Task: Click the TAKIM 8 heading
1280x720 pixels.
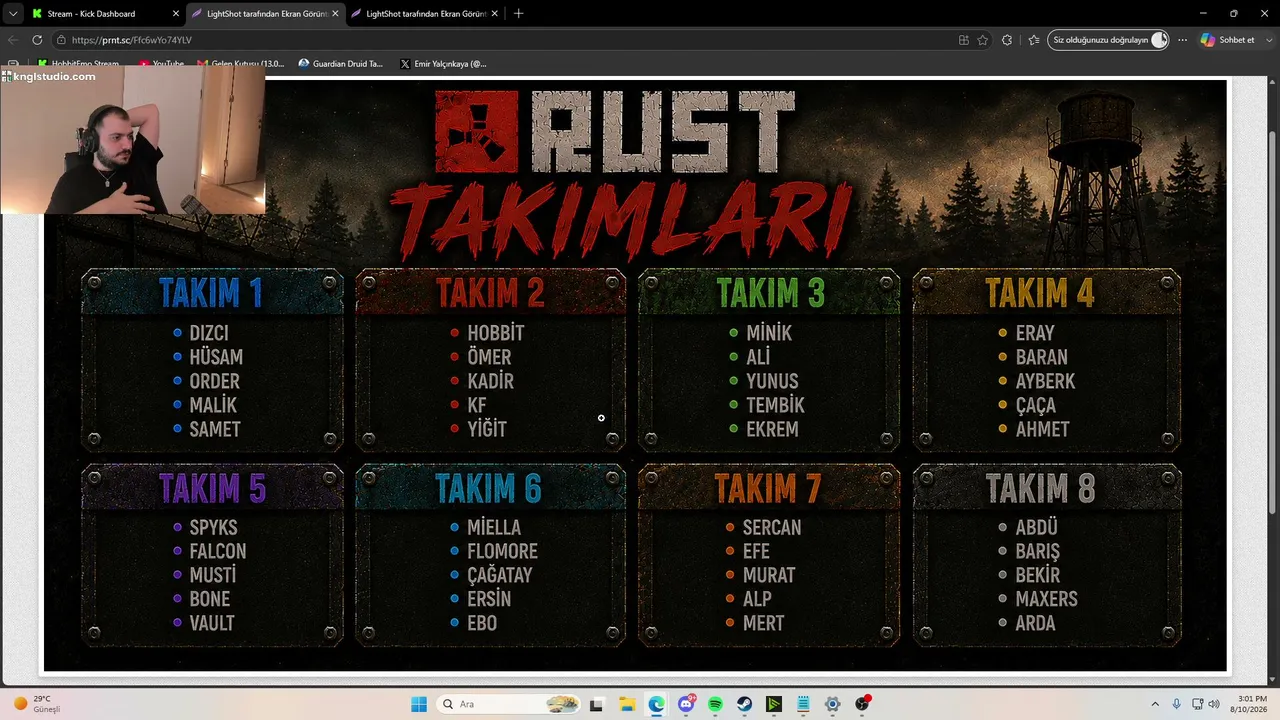Action: 1040,488
